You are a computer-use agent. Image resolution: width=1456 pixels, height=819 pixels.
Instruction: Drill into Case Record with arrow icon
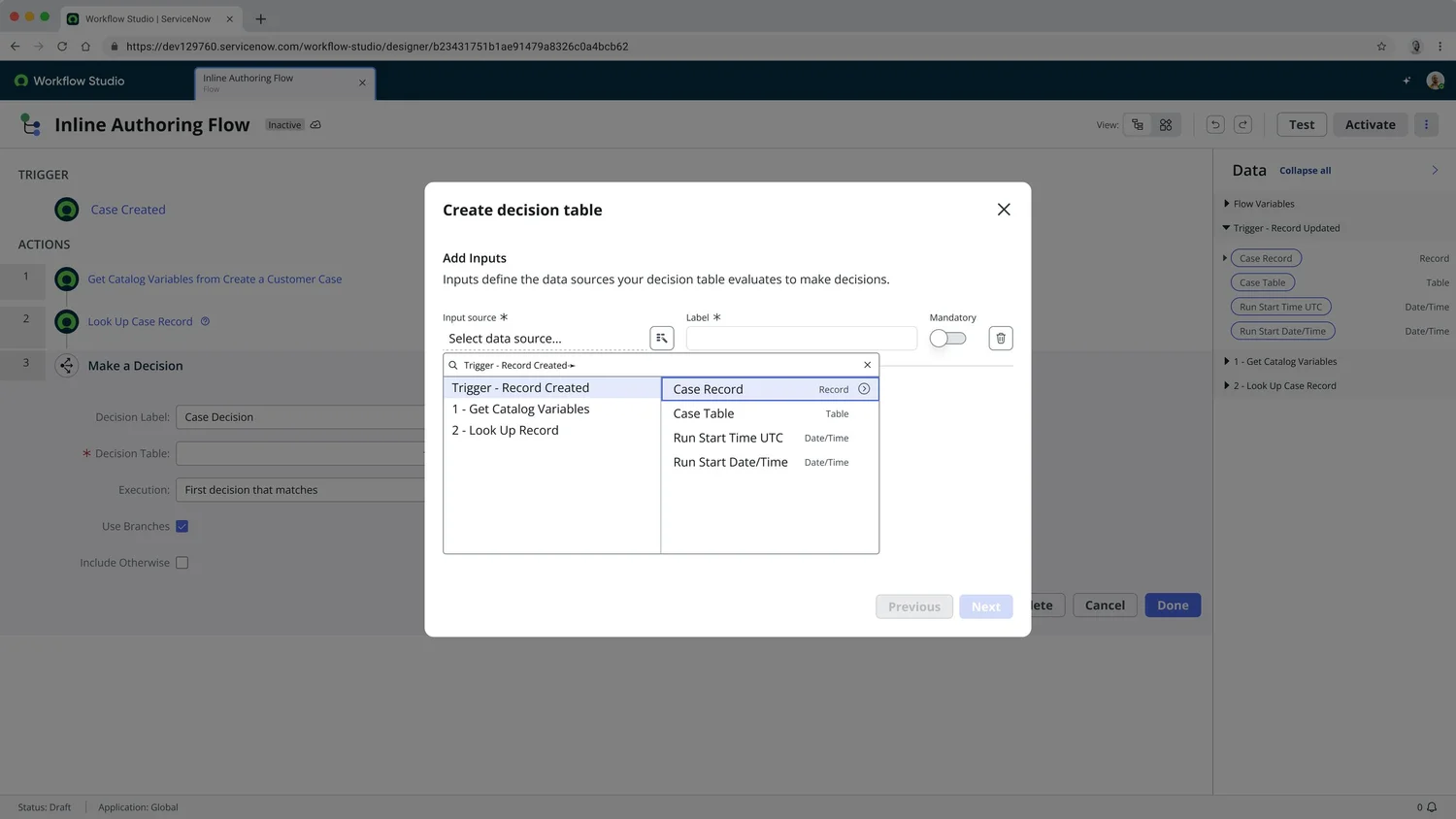864,389
